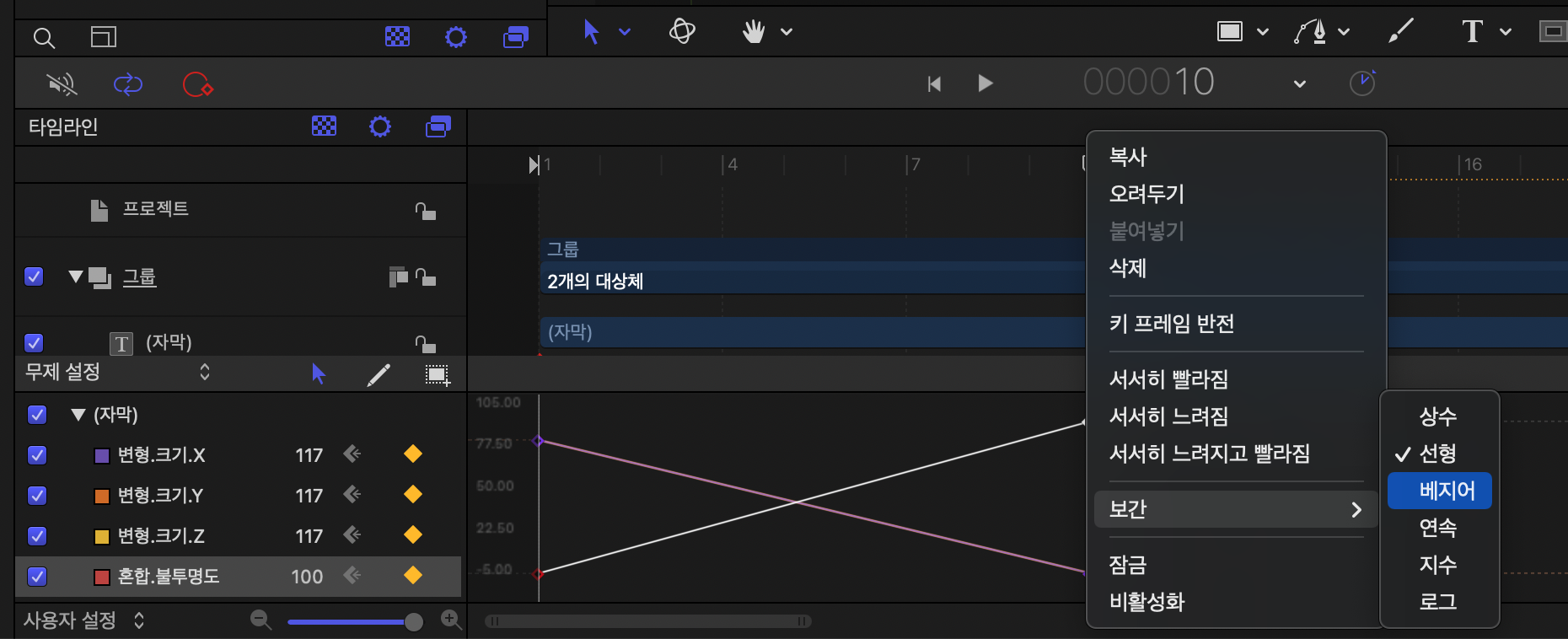1568x639 pixels.
Task: Select the arrow selection tool in toolbar
Action: coord(591,32)
